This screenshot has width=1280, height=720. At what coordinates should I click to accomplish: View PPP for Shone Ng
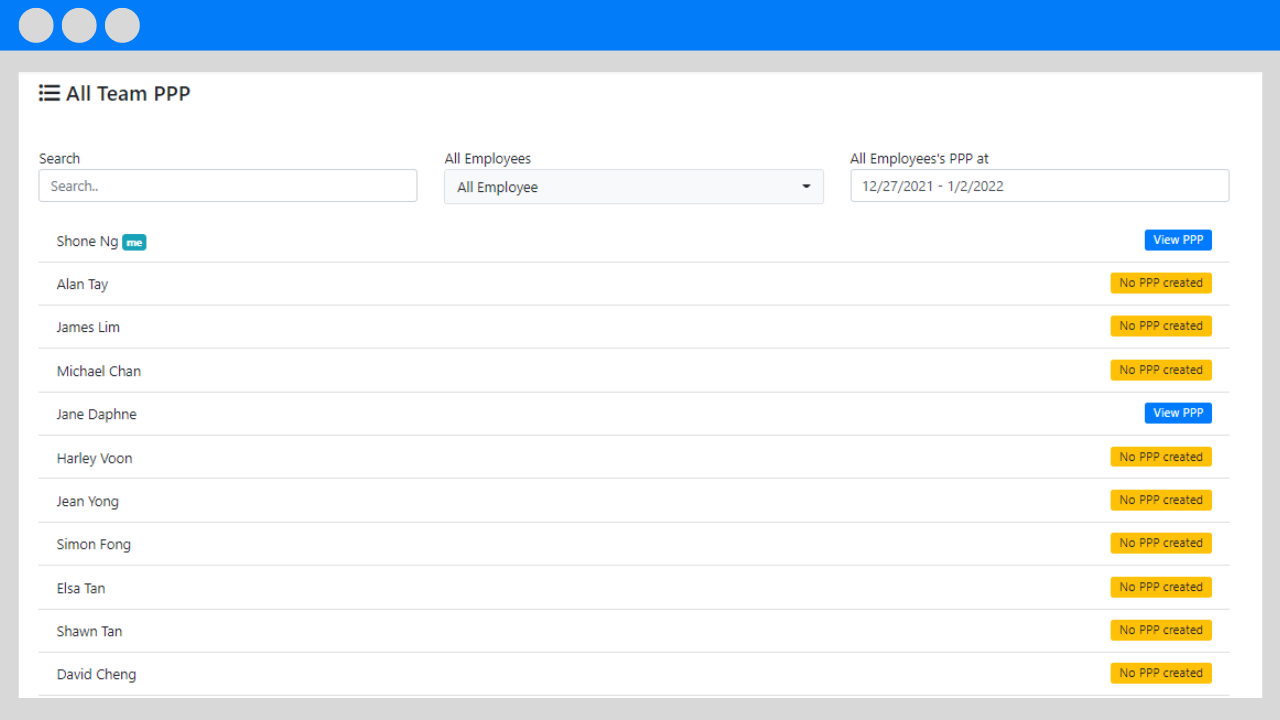(x=1178, y=240)
